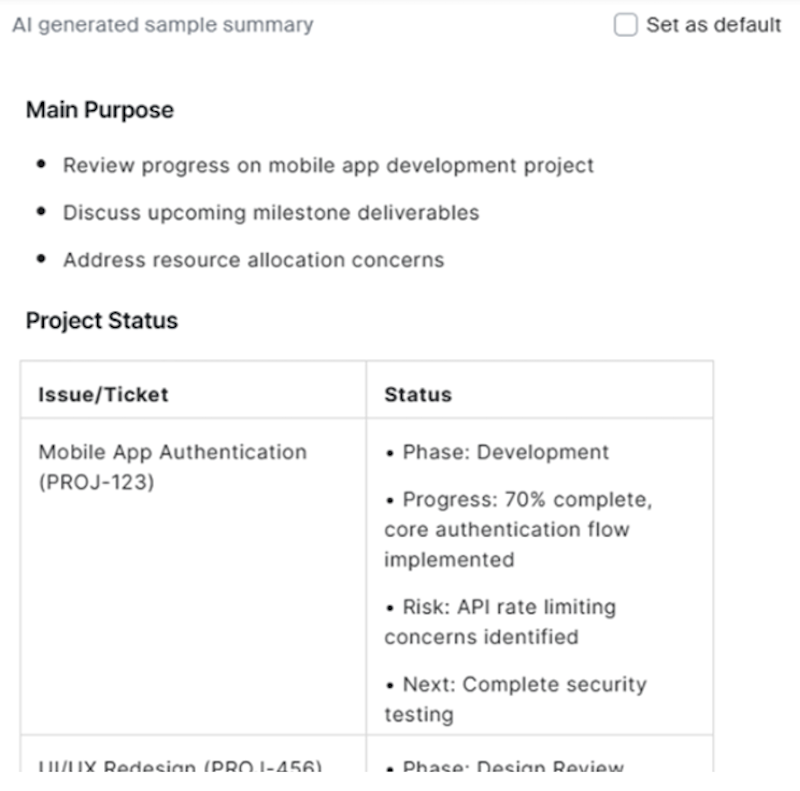The height and width of the screenshot is (791, 800).
Task: Click the Set as default label text
Action: click(710, 24)
